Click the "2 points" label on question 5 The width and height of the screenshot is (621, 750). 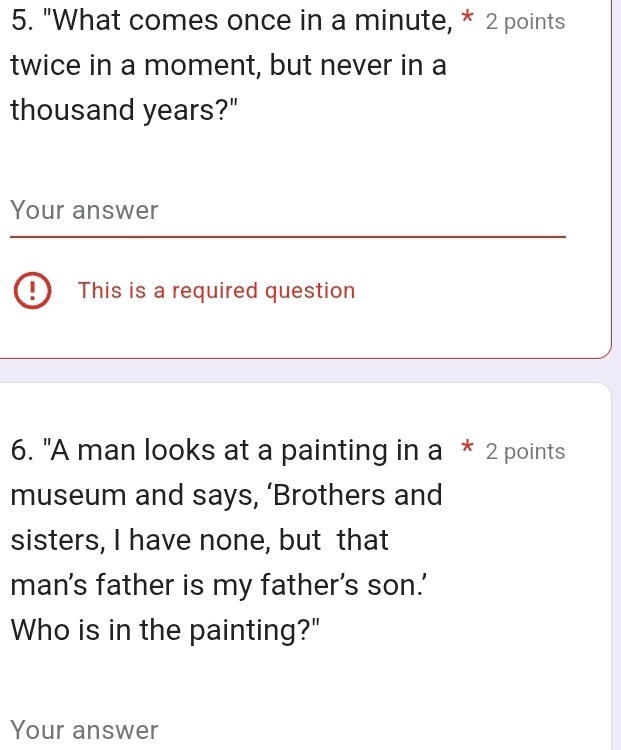tap(524, 22)
